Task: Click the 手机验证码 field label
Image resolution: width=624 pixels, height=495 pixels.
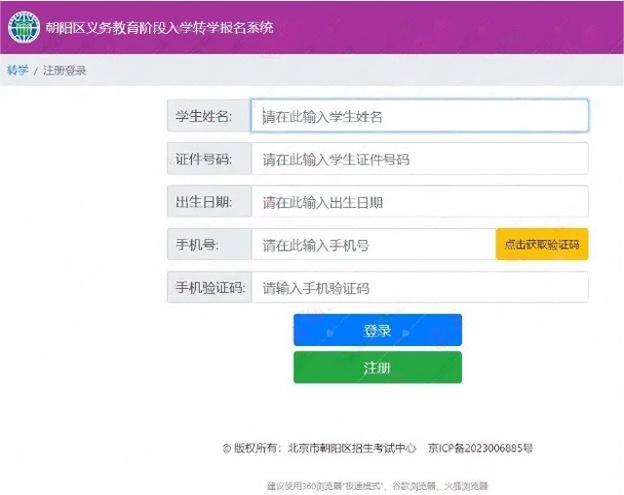Action: click(208, 288)
